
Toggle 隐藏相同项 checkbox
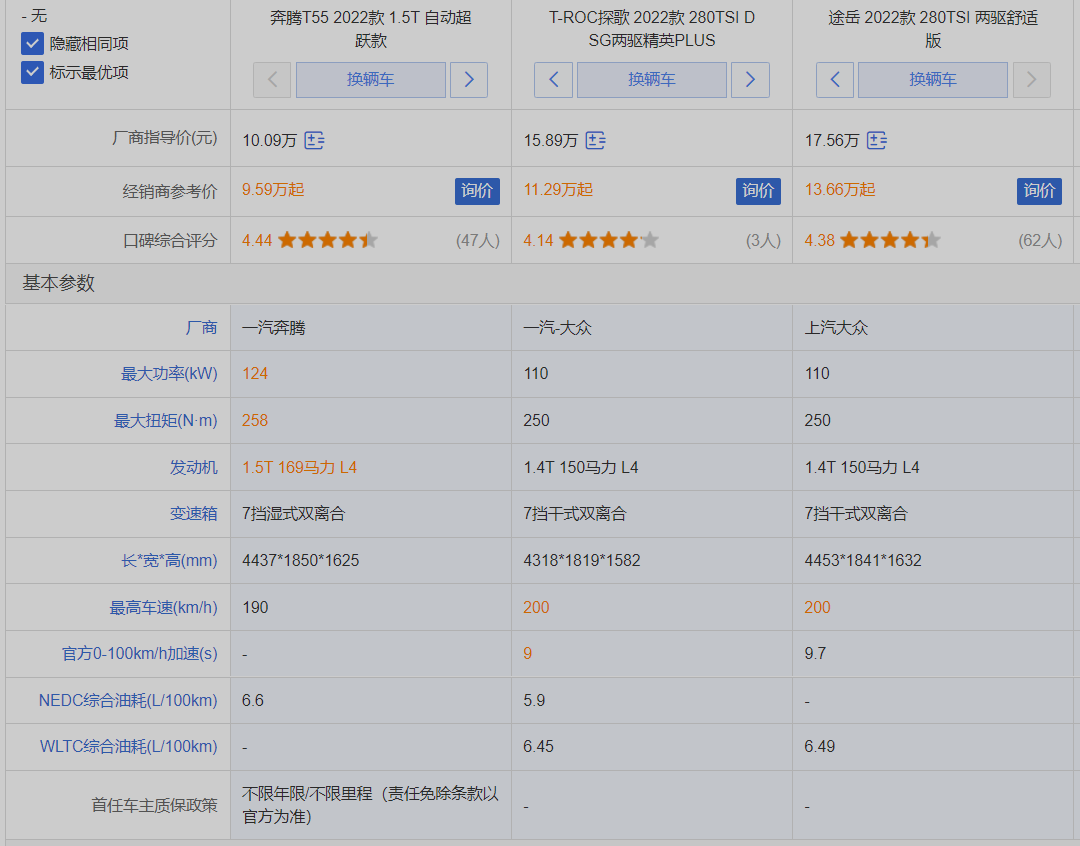(x=32, y=43)
